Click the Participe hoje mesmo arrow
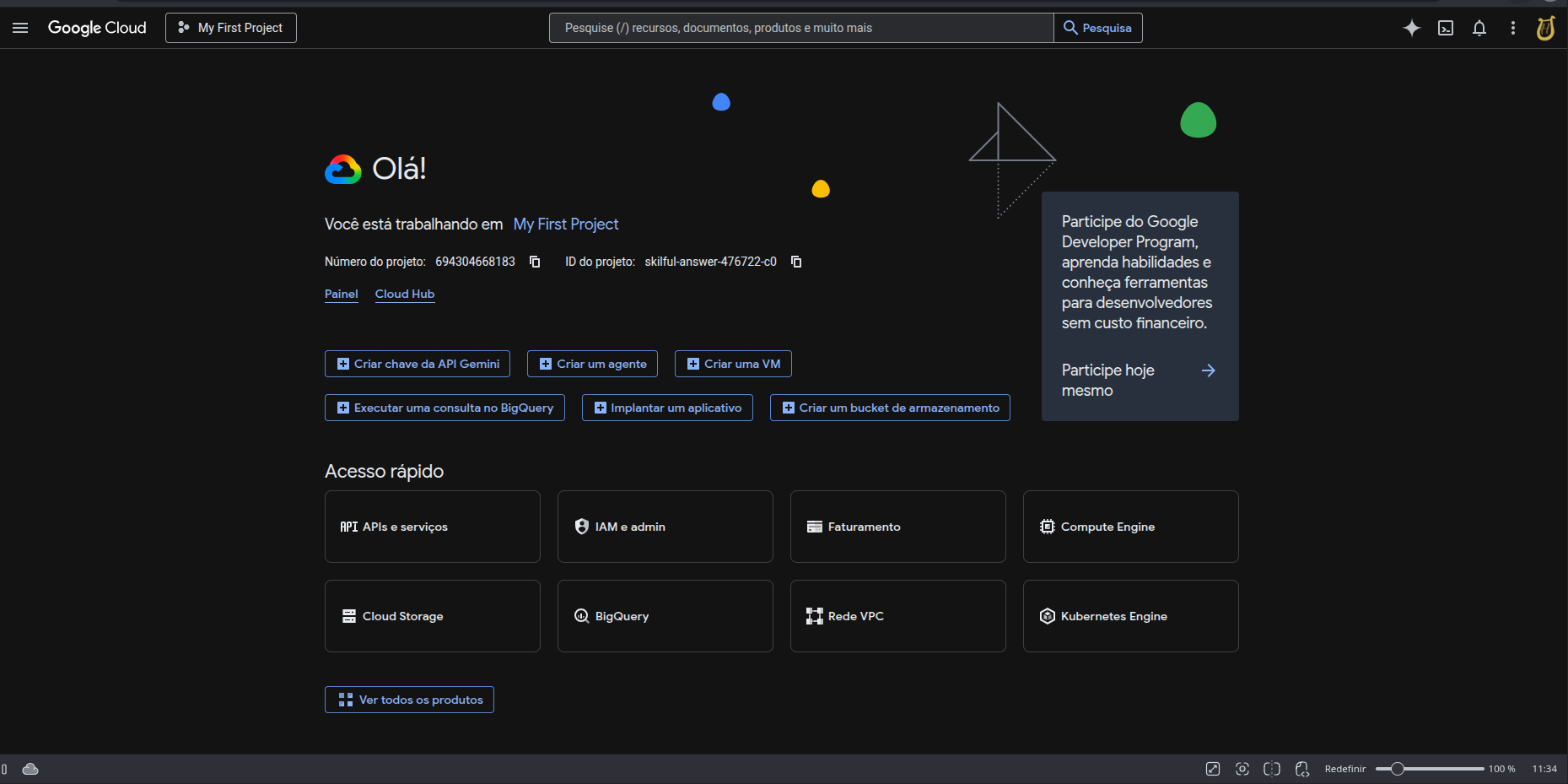The height and width of the screenshot is (784, 1568). (x=1208, y=370)
